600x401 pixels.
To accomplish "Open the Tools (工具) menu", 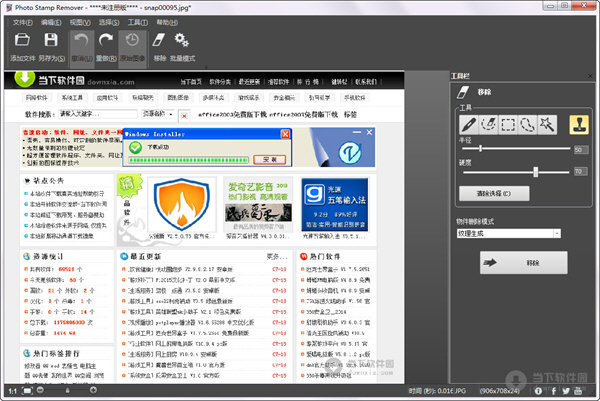I will tap(138, 23).
